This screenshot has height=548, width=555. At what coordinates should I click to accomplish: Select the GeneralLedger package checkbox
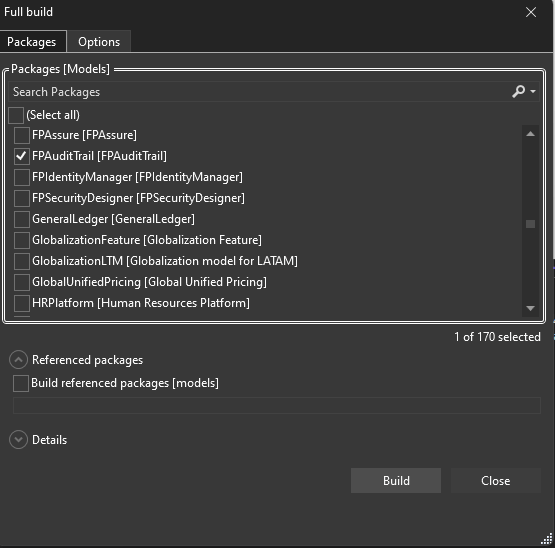click(x=22, y=219)
